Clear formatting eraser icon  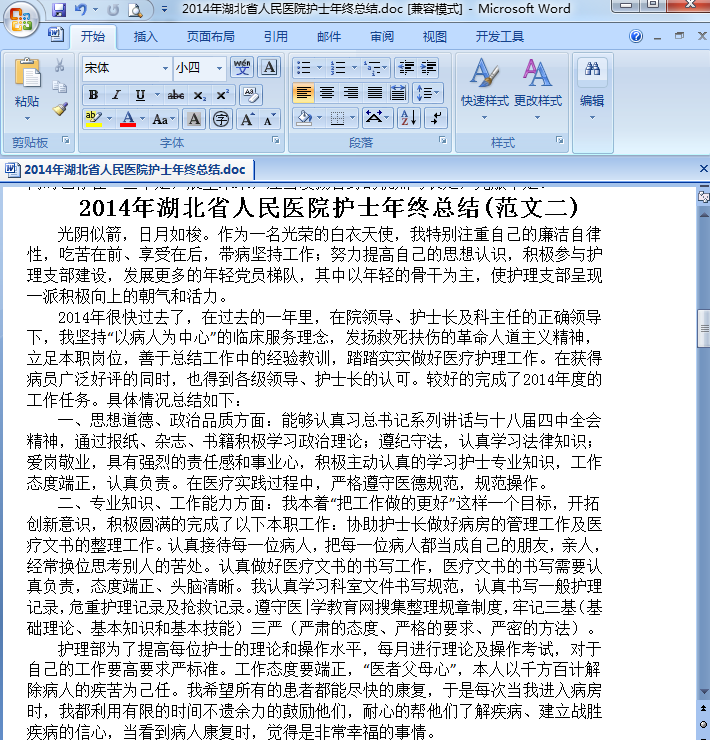point(251,95)
